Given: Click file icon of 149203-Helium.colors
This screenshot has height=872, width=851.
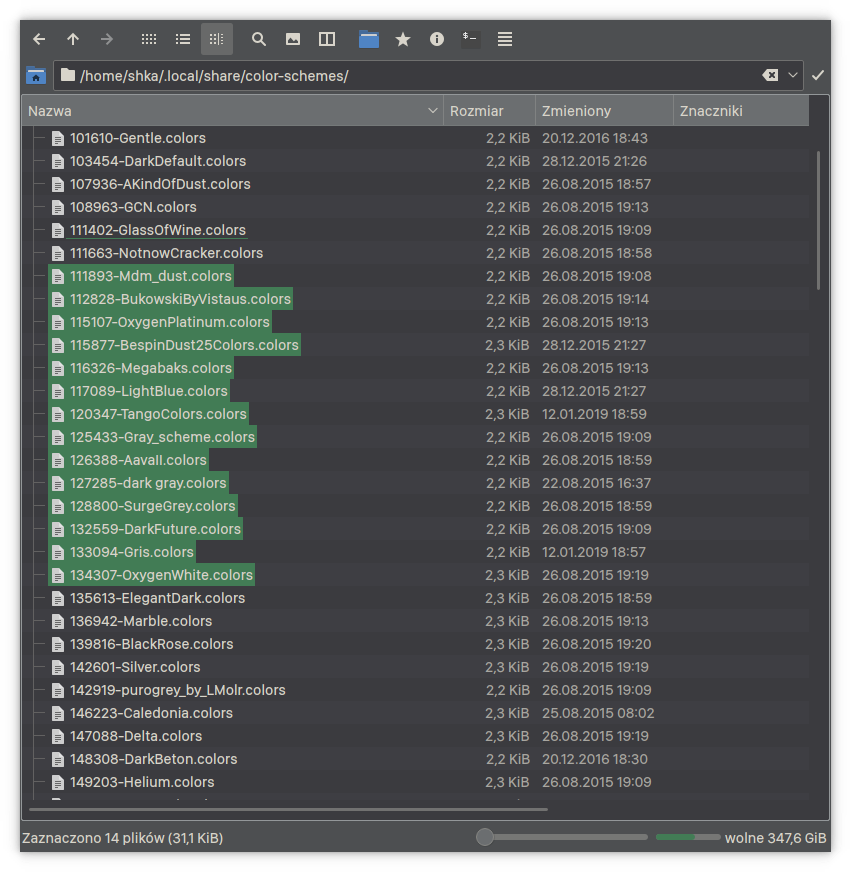Looking at the screenshot, I should click(58, 782).
